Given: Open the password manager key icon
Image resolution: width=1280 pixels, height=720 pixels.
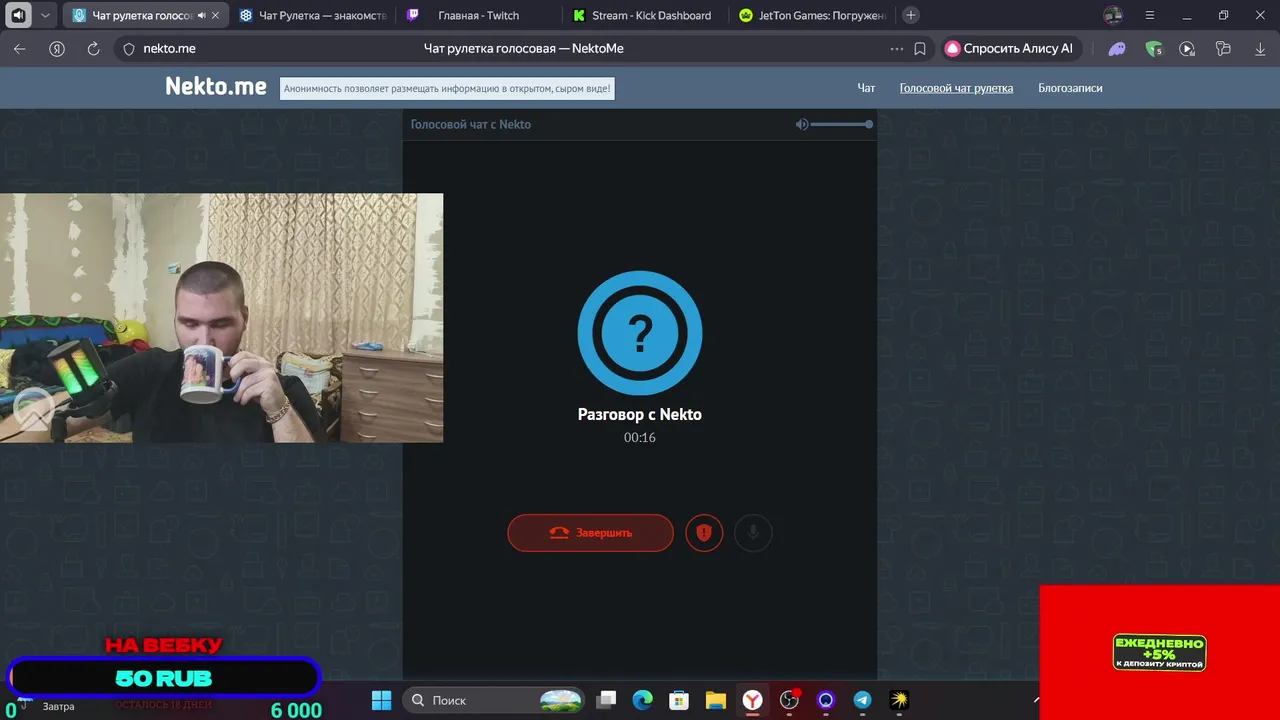Looking at the screenshot, I should (x=1222, y=48).
